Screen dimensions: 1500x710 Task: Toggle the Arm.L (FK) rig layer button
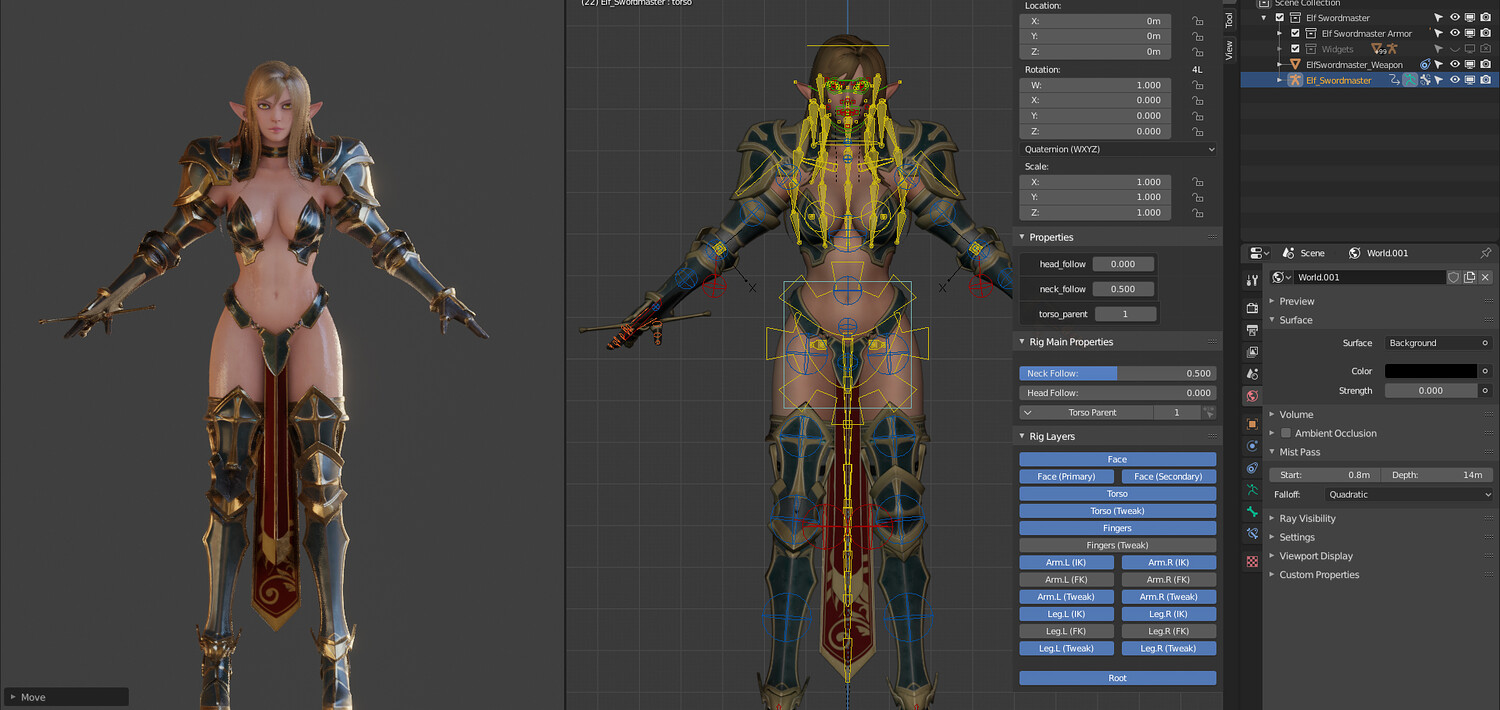coord(1066,579)
